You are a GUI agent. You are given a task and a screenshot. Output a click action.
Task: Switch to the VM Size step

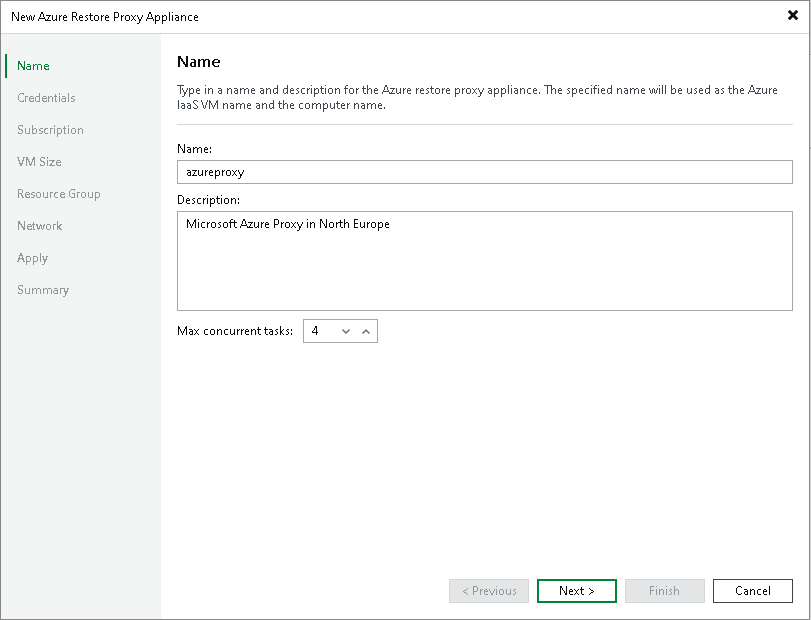click(39, 162)
